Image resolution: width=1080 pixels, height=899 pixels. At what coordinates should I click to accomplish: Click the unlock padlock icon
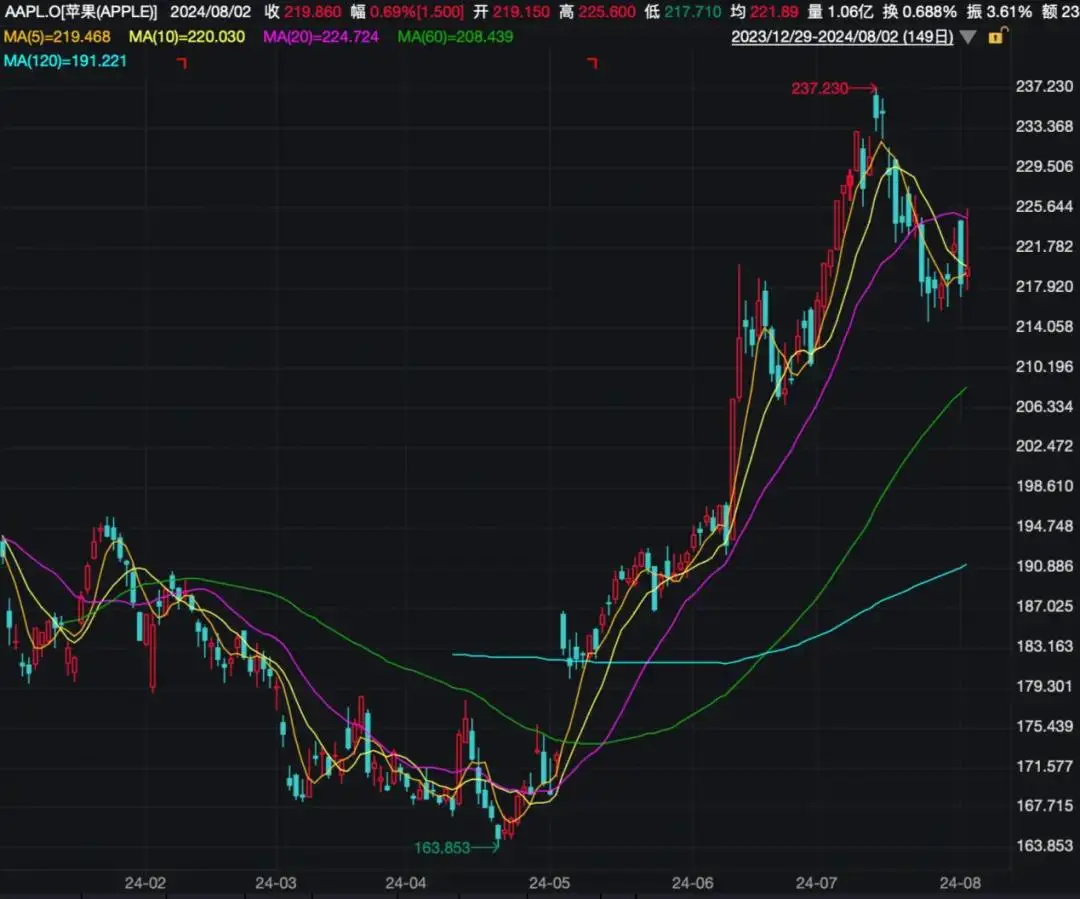996,37
